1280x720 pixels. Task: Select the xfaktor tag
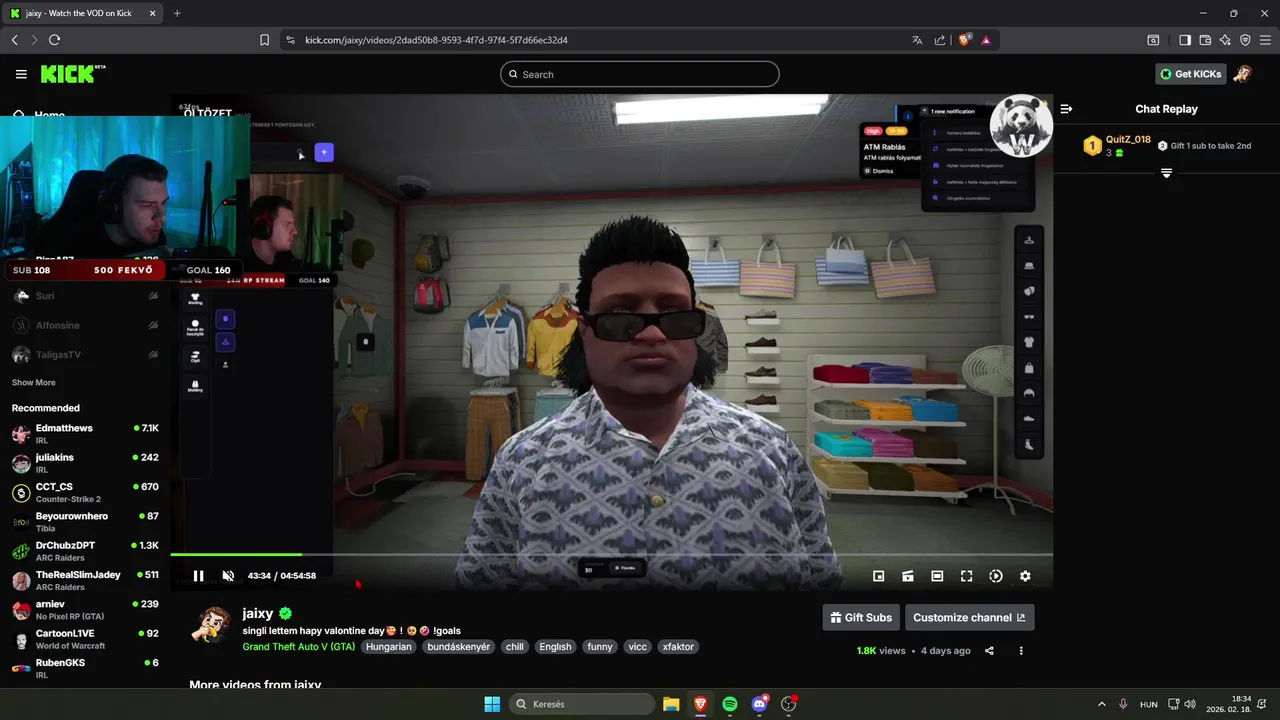(x=678, y=647)
